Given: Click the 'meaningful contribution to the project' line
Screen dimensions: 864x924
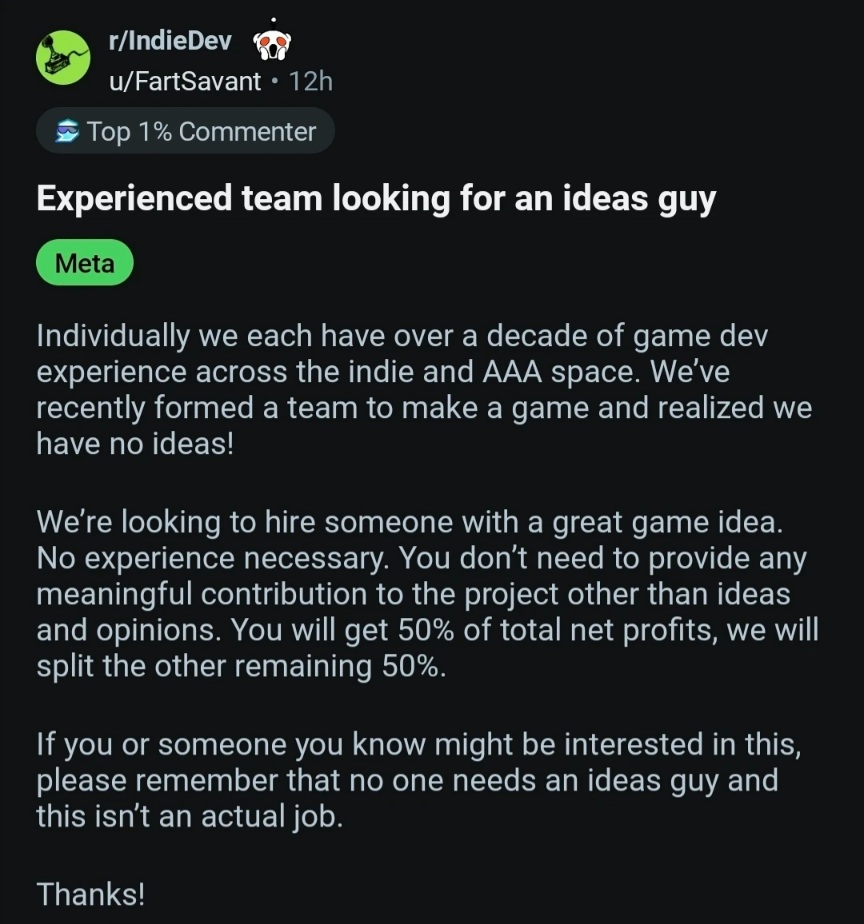Looking at the screenshot, I should coord(412,594).
